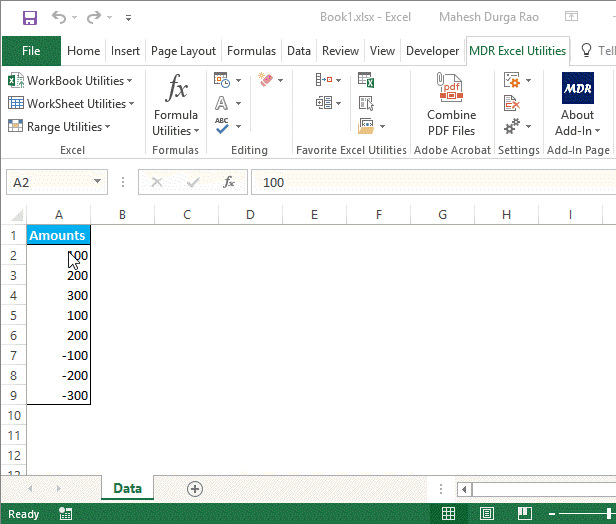Open the Redo history dropdown arrow
616x524 pixels.
pyautogui.click(x=110, y=18)
